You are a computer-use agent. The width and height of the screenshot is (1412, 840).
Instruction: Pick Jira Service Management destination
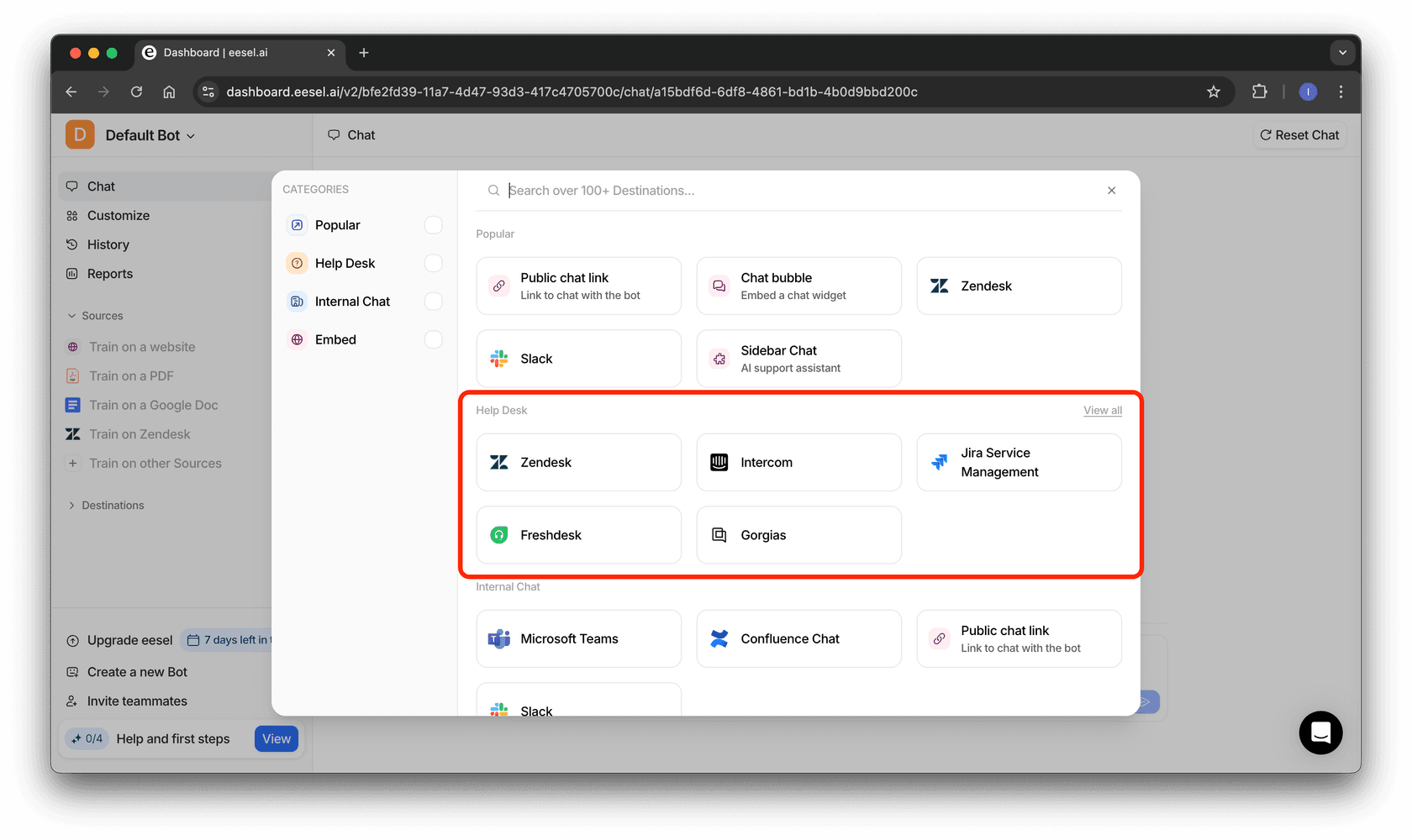click(1019, 462)
